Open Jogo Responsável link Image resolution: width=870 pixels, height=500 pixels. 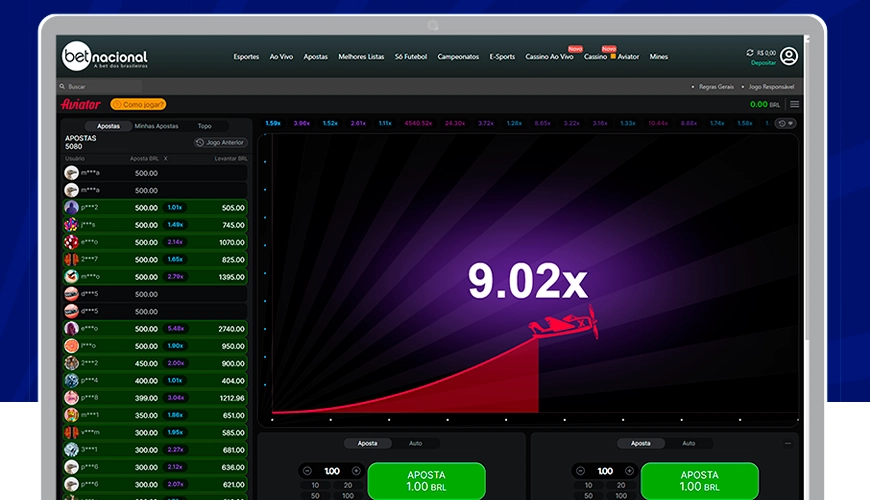(771, 87)
